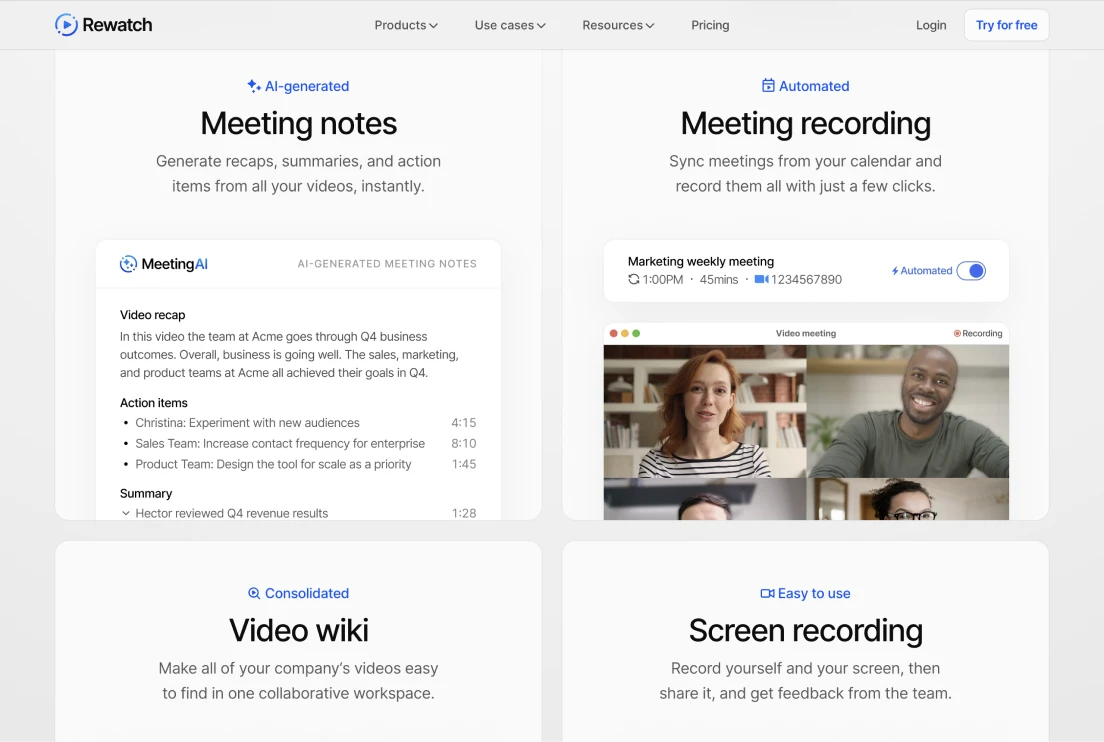Click the Consolidated search icon

[254, 593]
